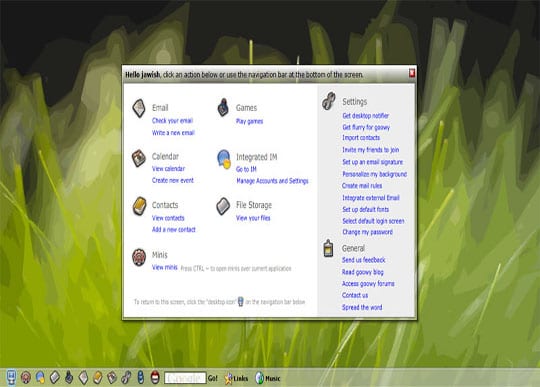Click Invite my friends to join link
This screenshot has height=387, width=540.
click(x=371, y=150)
